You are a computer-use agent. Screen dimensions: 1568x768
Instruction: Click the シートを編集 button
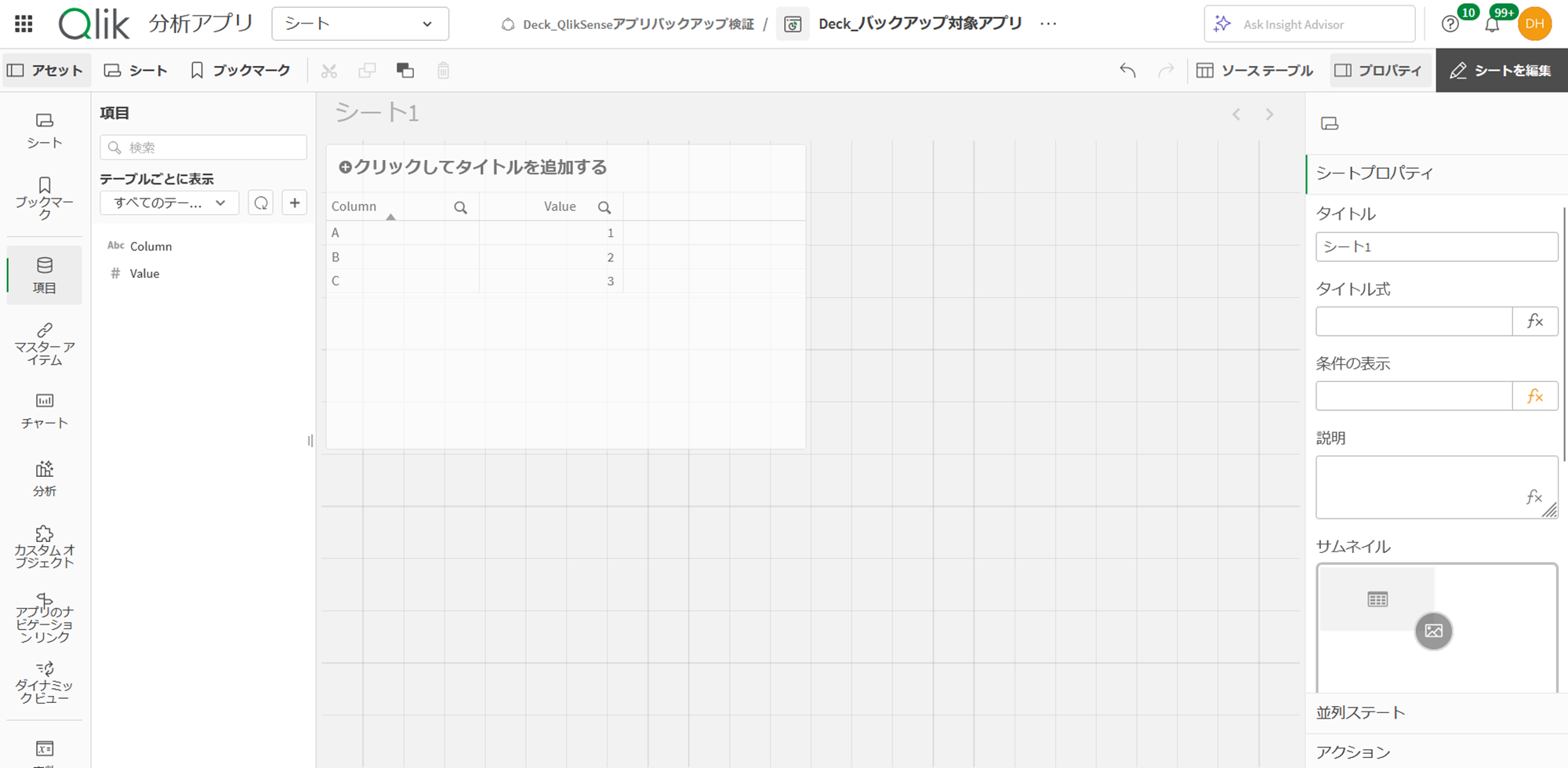coord(1500,70)
